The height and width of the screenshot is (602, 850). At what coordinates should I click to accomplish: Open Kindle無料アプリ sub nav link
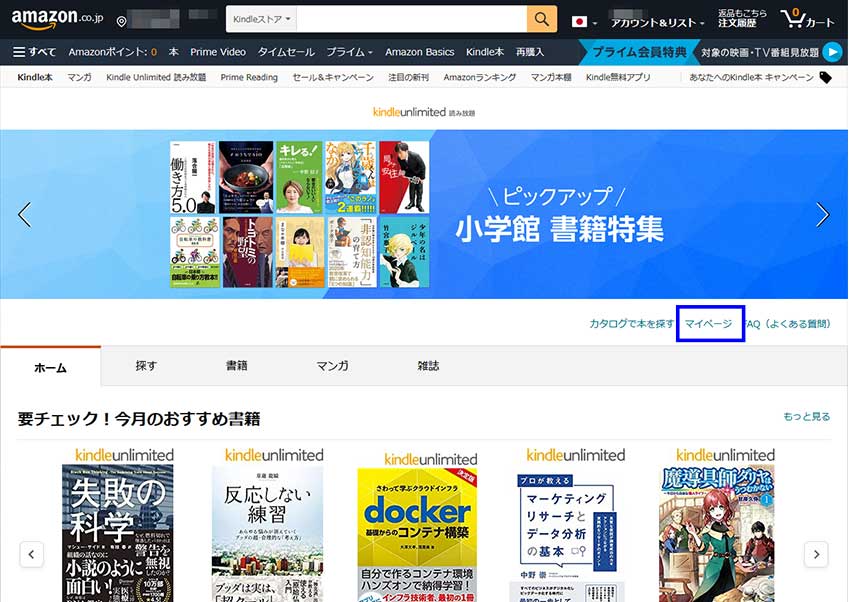click(x=618, y=77)
